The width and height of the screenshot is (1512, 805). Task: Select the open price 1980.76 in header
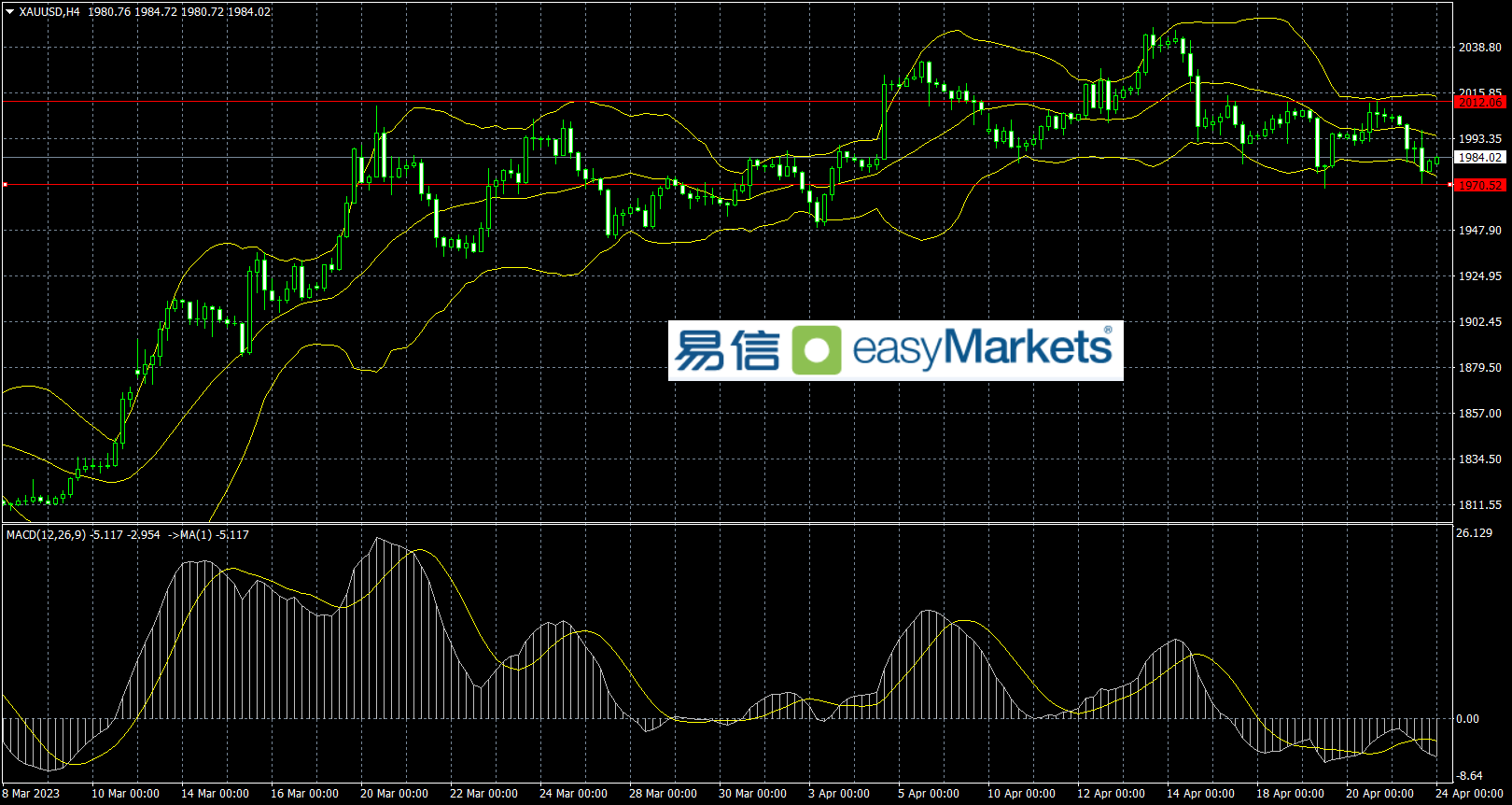(109, 12)
